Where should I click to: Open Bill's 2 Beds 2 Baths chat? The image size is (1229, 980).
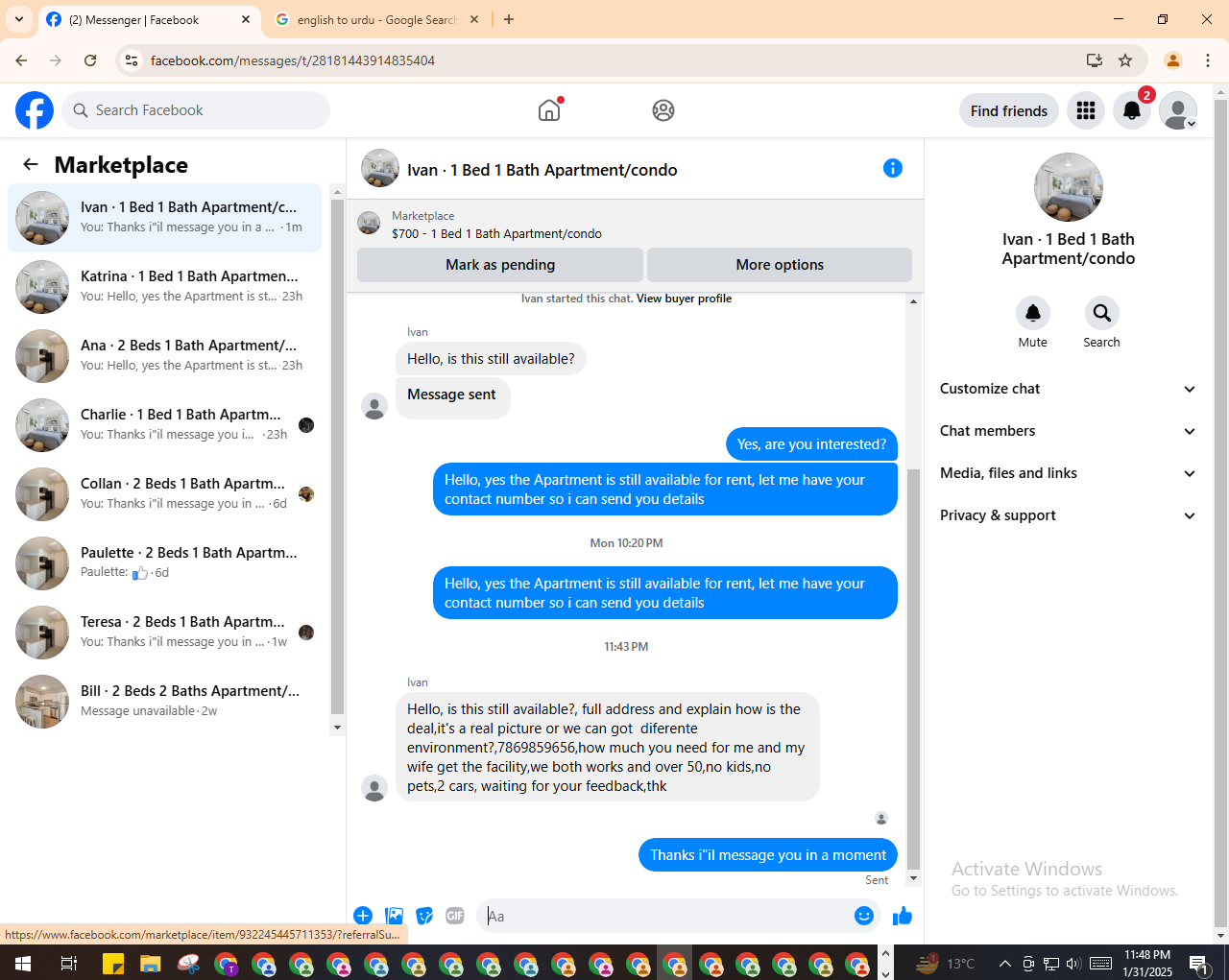[x=165, y=702]
